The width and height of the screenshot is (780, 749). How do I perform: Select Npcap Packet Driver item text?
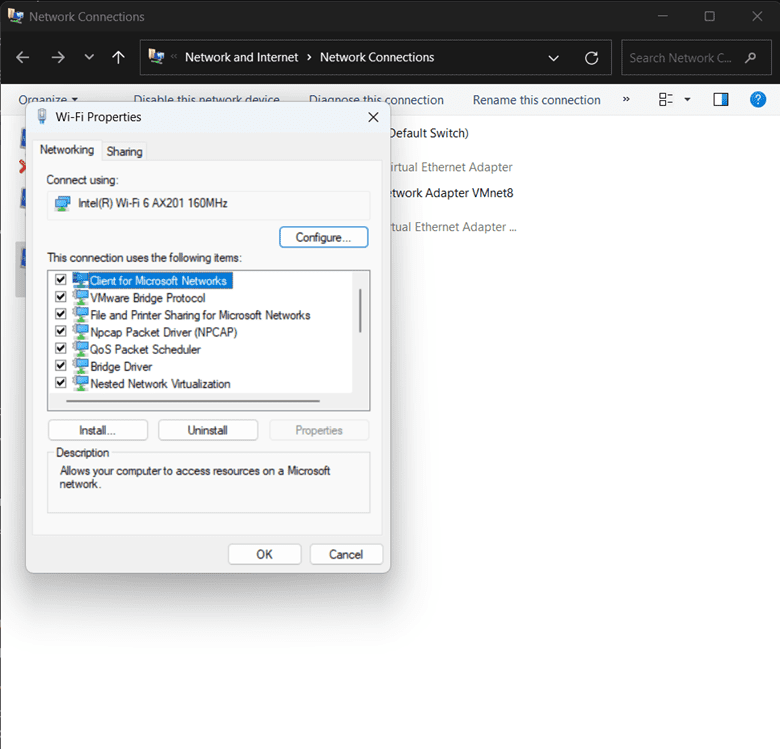click(x=164, y=332)
